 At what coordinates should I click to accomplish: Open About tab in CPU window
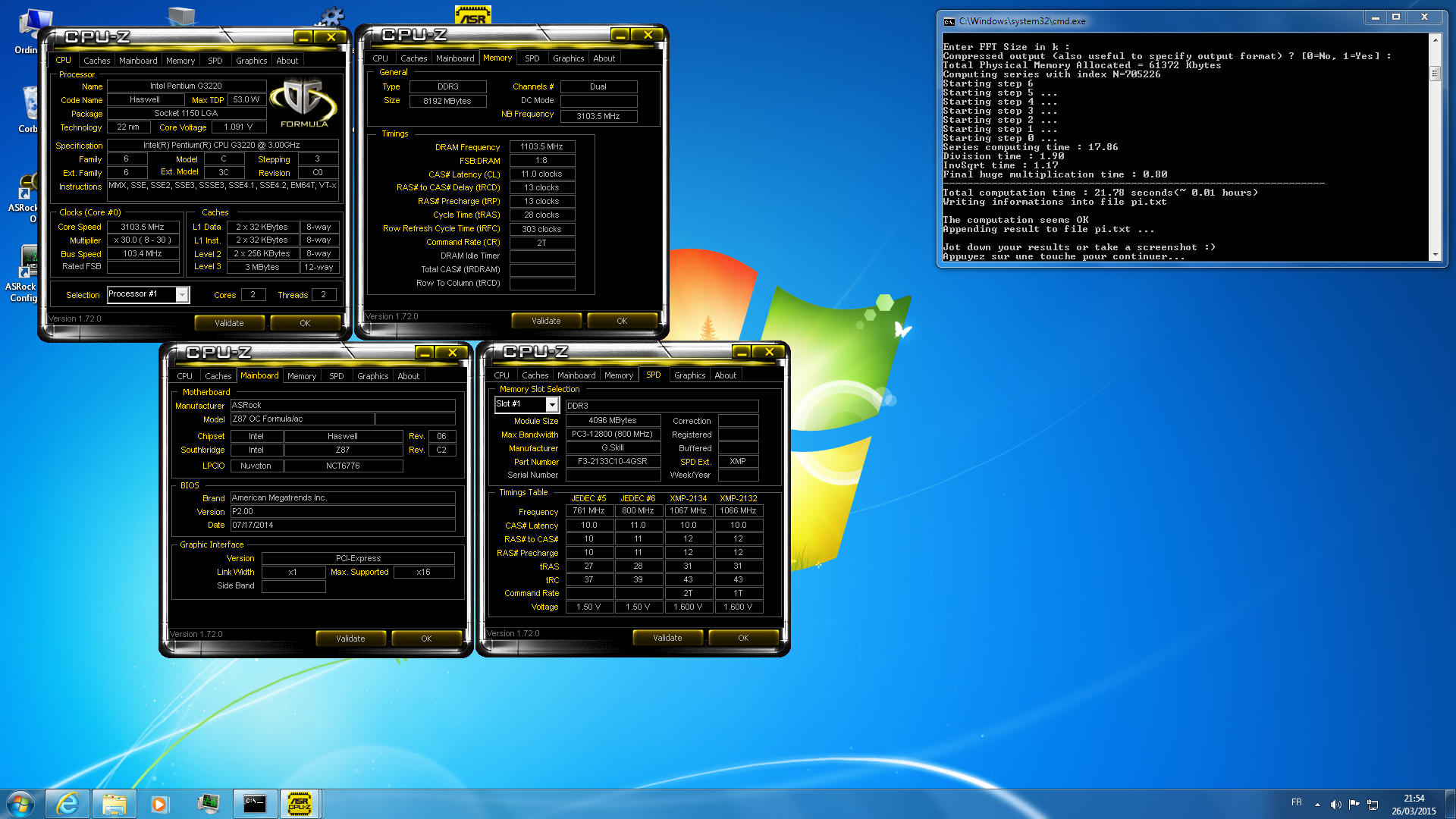tap(287, 61)
